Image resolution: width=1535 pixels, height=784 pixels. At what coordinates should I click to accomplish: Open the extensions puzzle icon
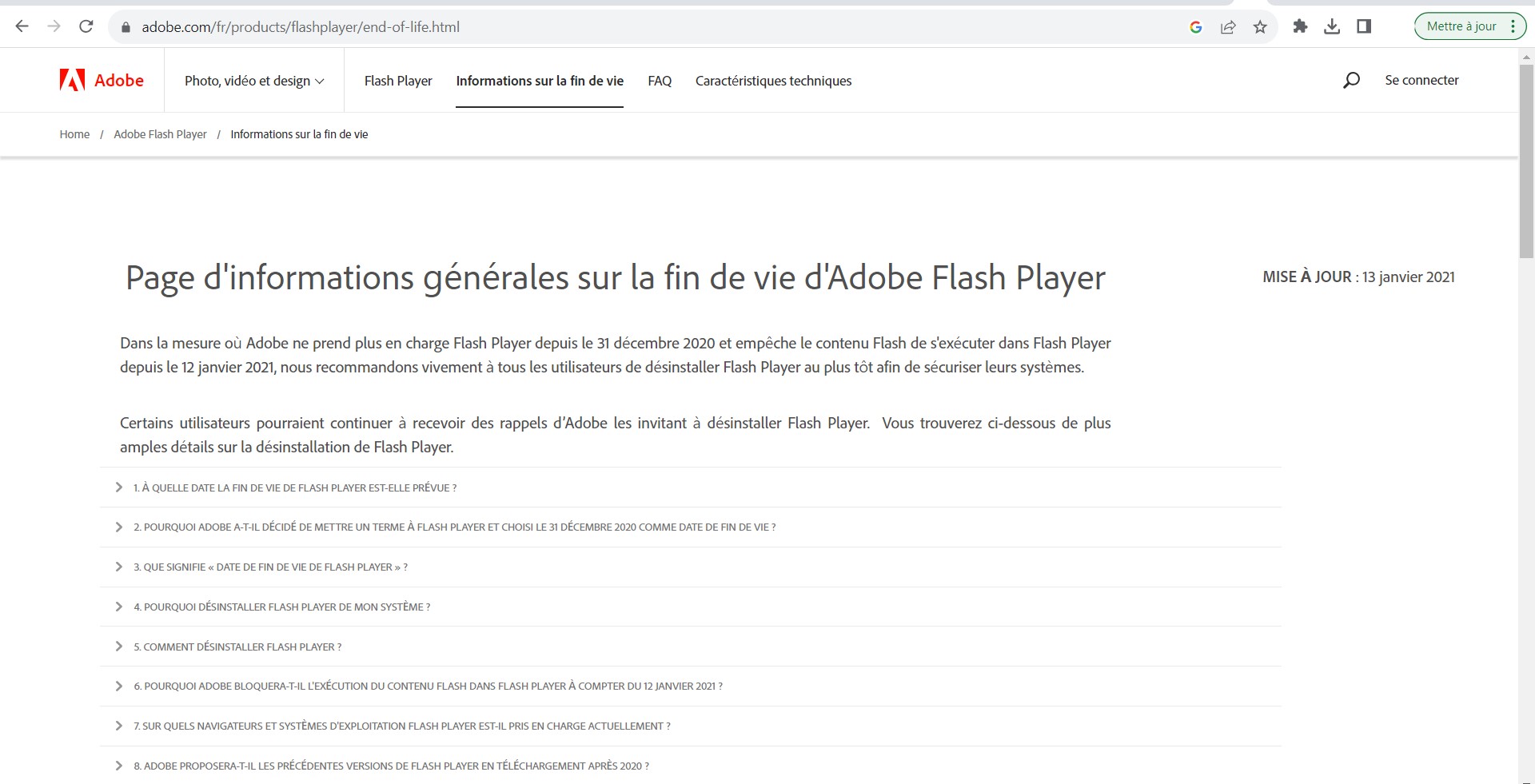tap(1300, 26)
